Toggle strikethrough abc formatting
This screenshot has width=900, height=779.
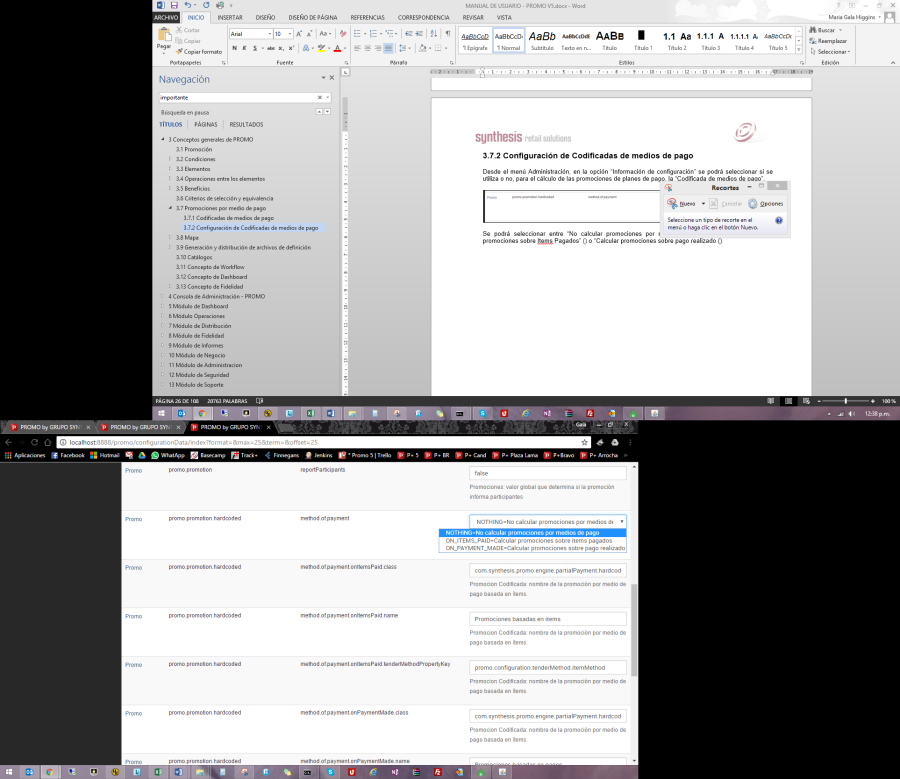tap(271, 48)
